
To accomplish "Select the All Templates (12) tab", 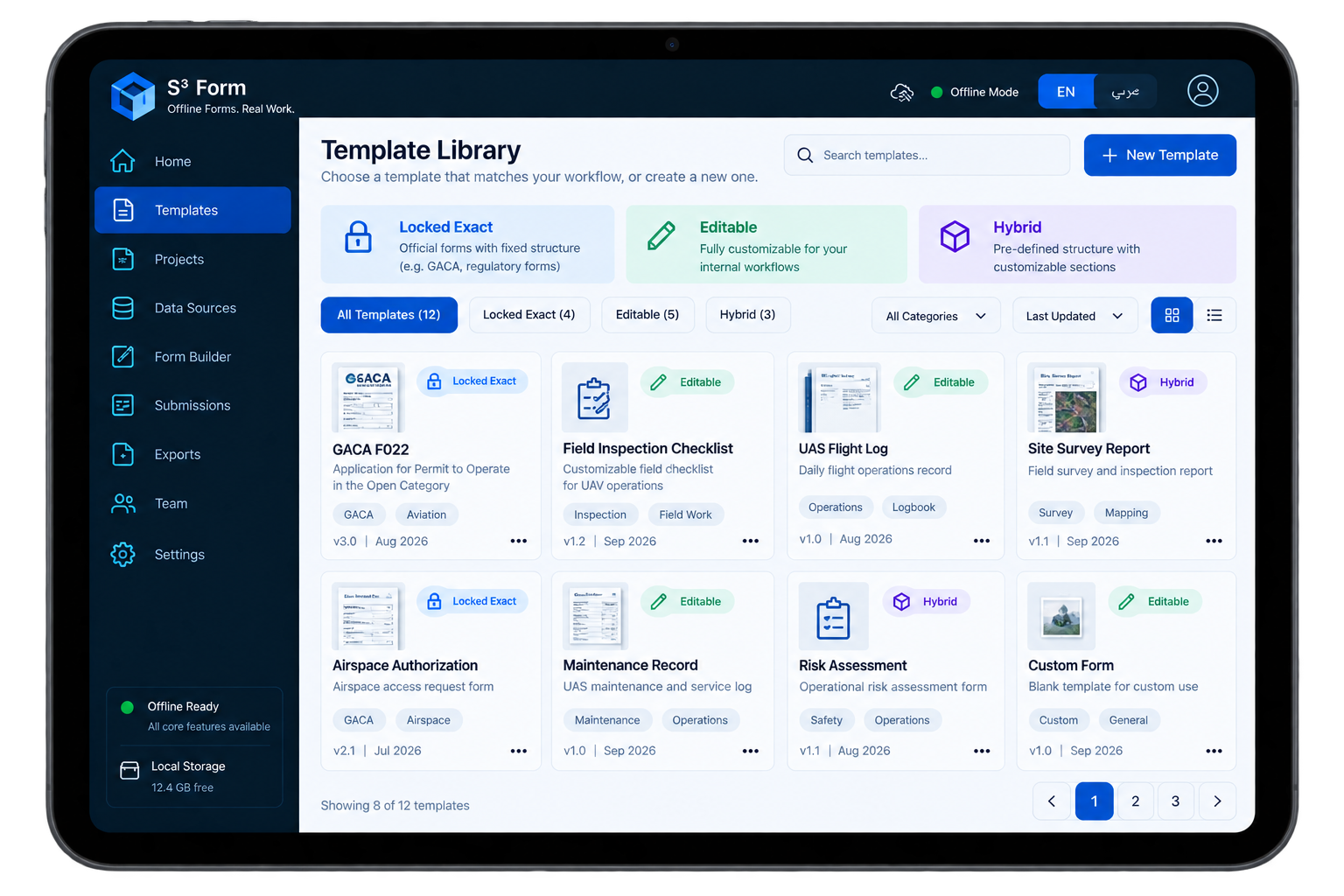I will coord(389,315).
